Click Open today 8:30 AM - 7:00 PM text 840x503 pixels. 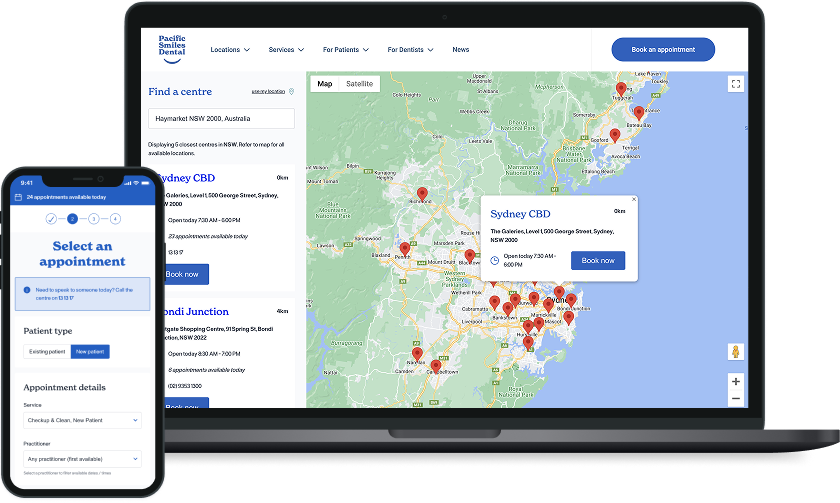tap(204, 354)
